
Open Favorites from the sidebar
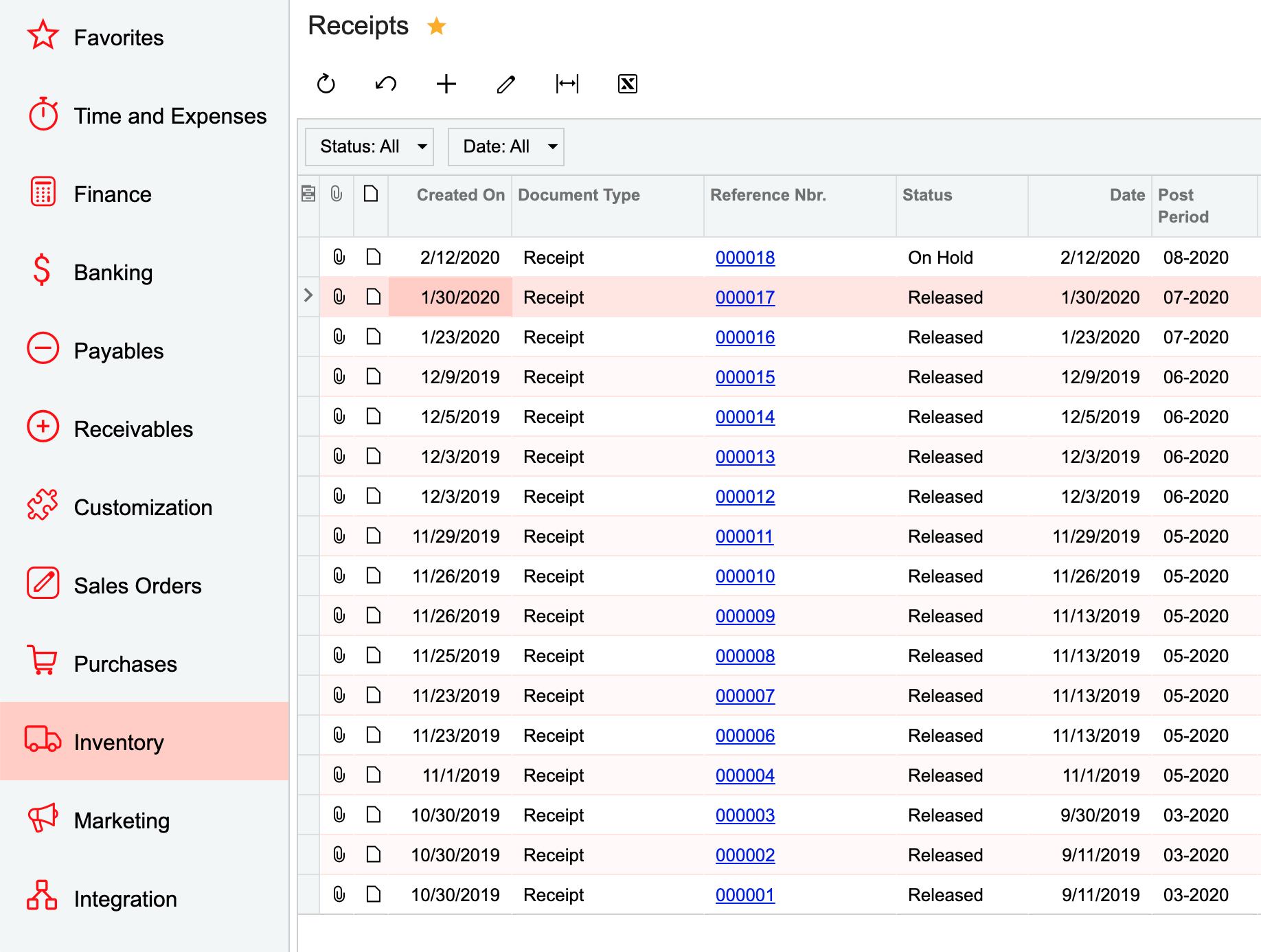pos(118,38)
